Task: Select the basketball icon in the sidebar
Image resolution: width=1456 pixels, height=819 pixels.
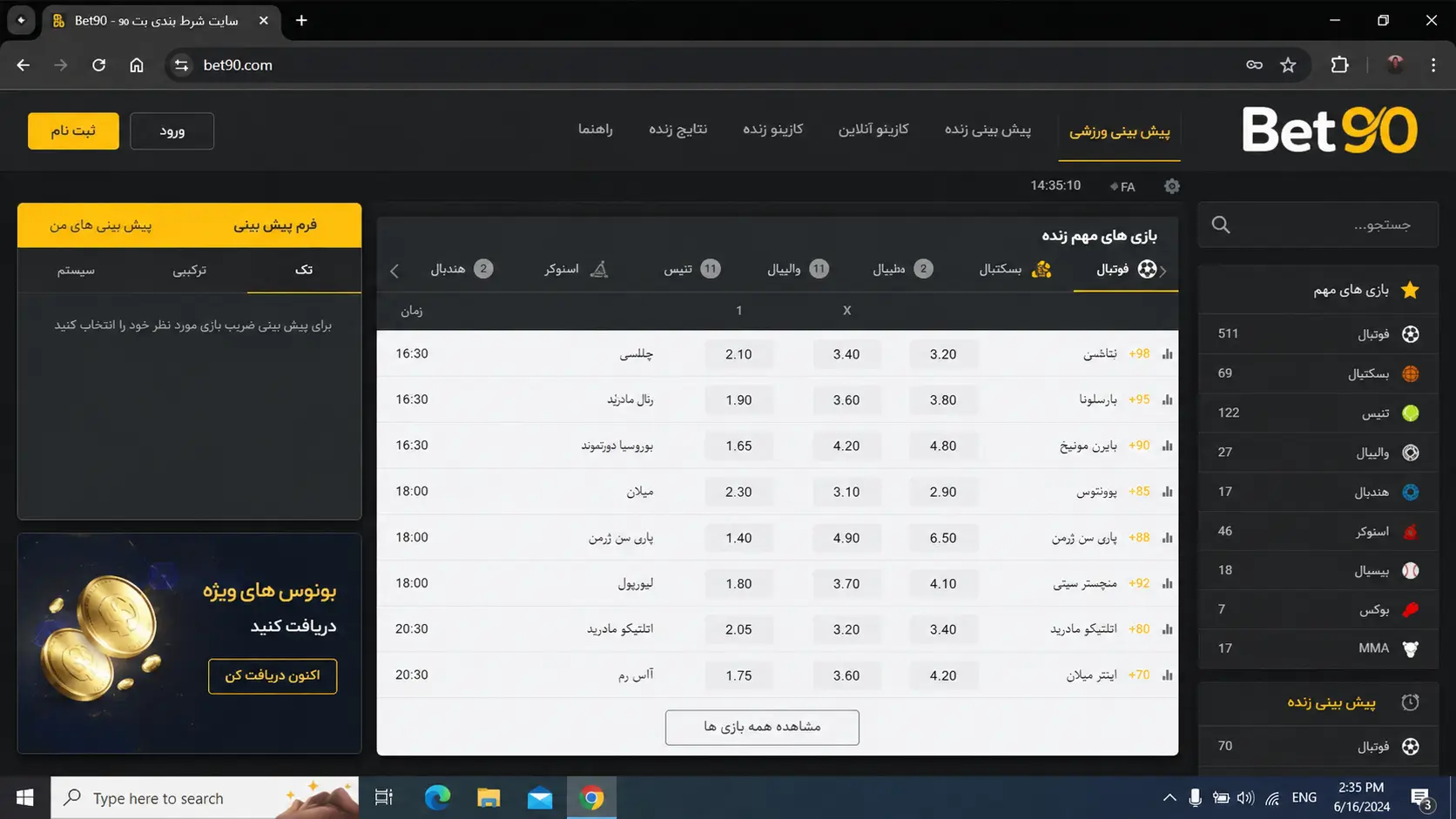Action: [x=1411, y=373]
